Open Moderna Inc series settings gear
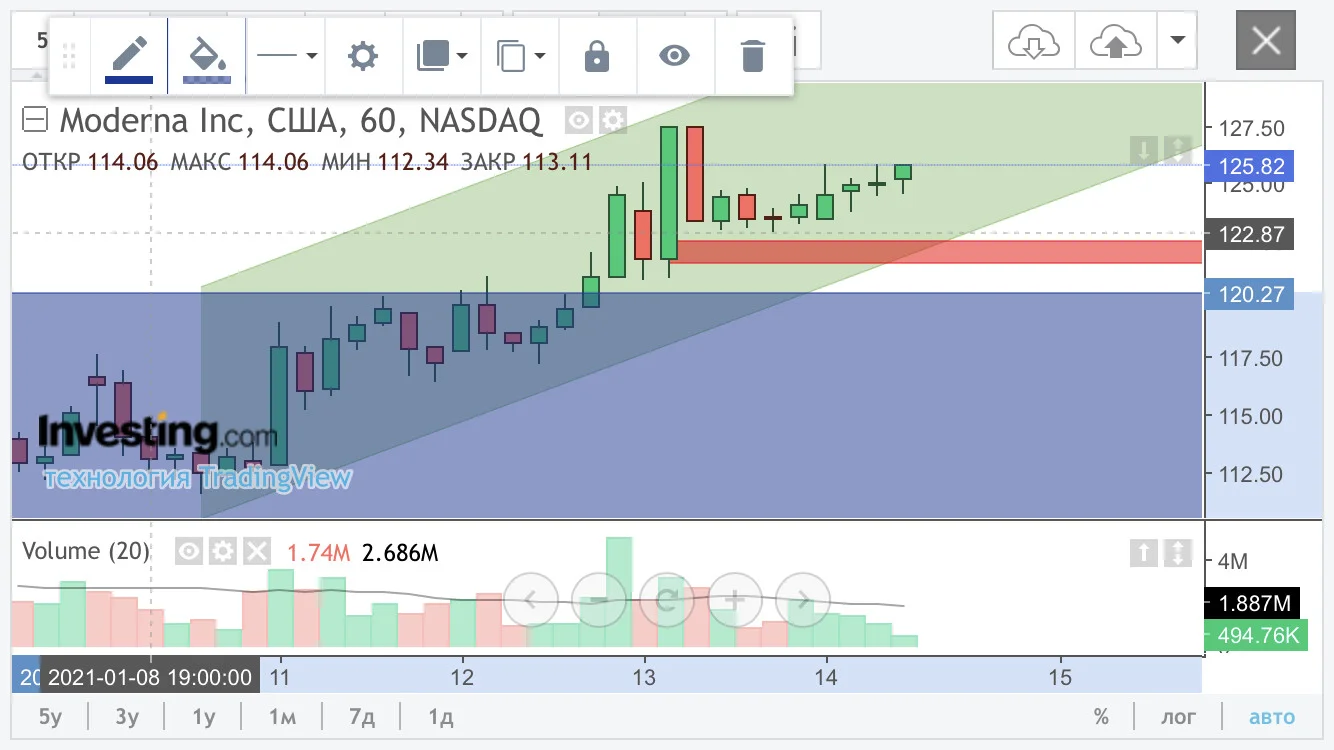 [x=612, y=121]
